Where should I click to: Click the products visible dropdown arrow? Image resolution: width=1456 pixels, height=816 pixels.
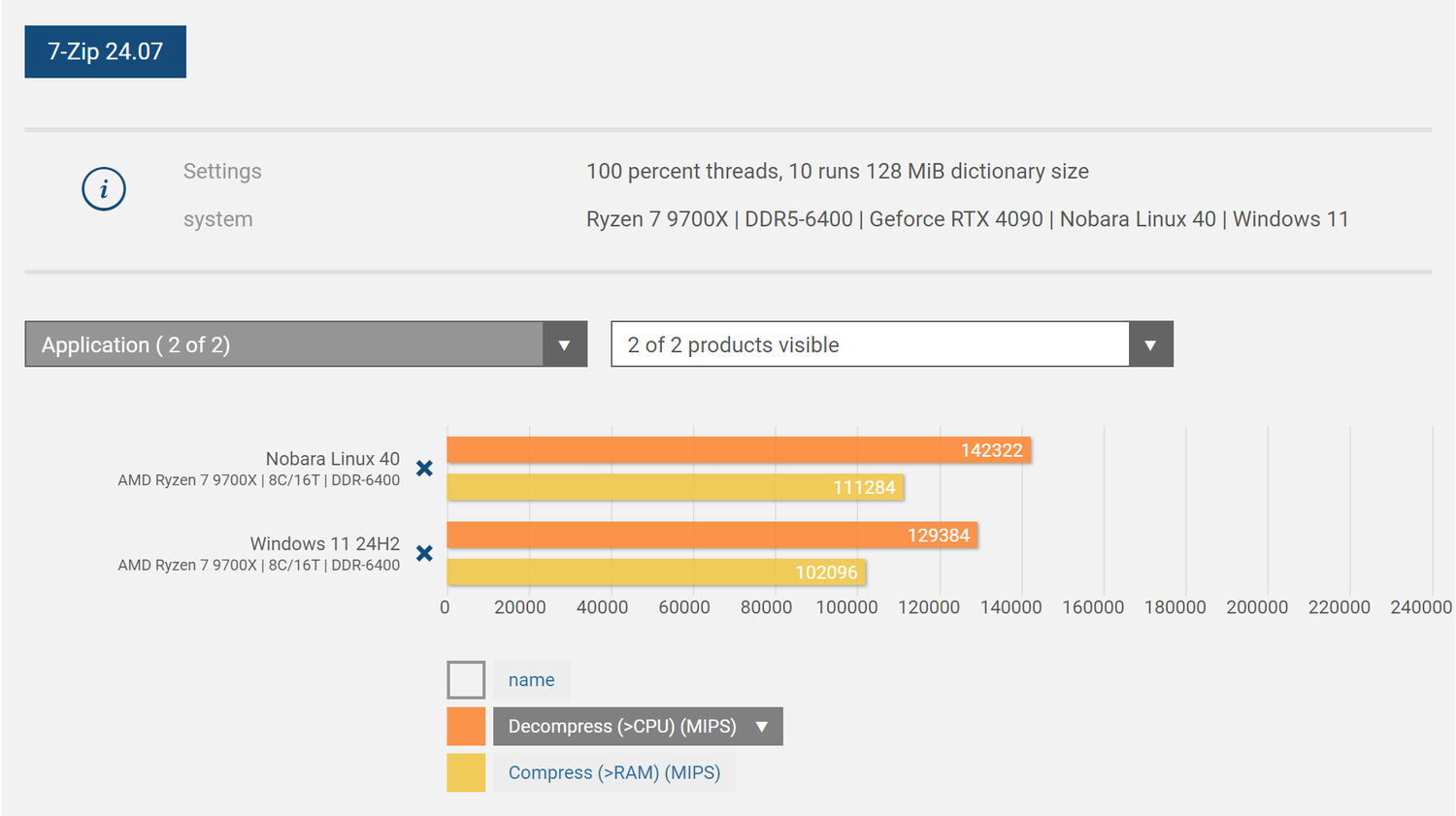[1150, 344]
